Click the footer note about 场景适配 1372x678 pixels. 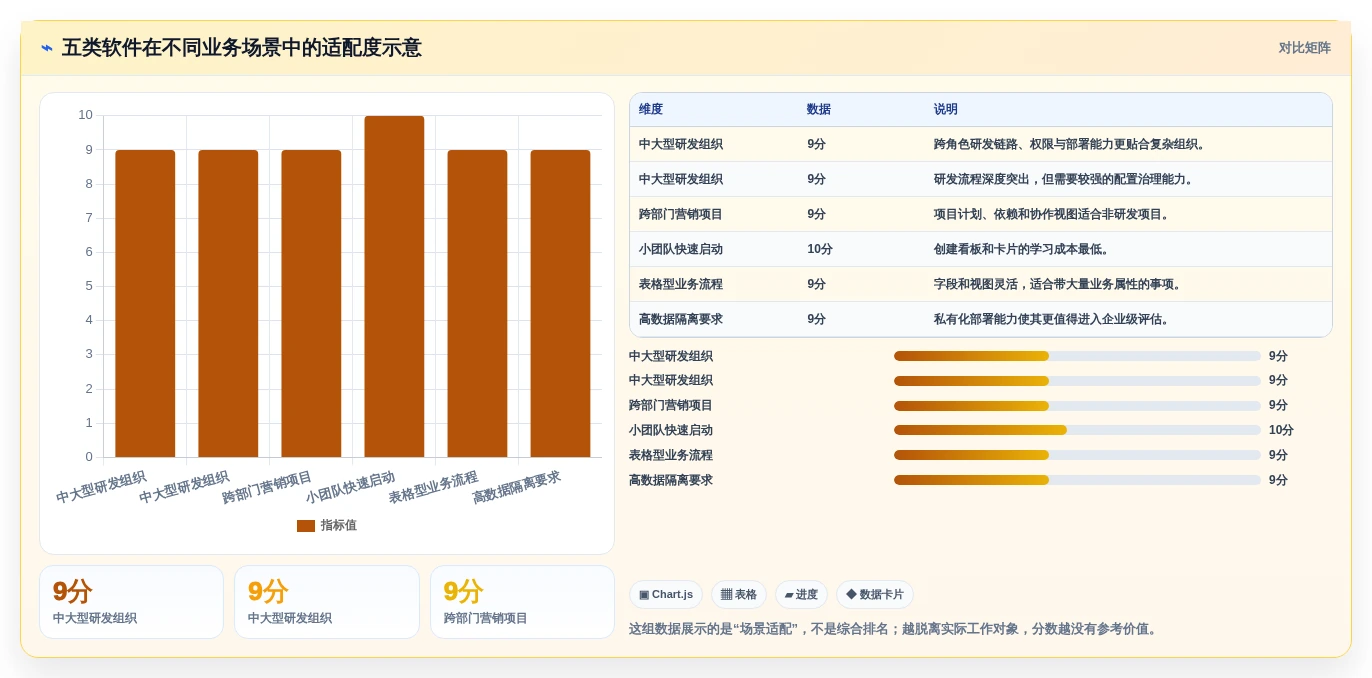click(894, 629)
